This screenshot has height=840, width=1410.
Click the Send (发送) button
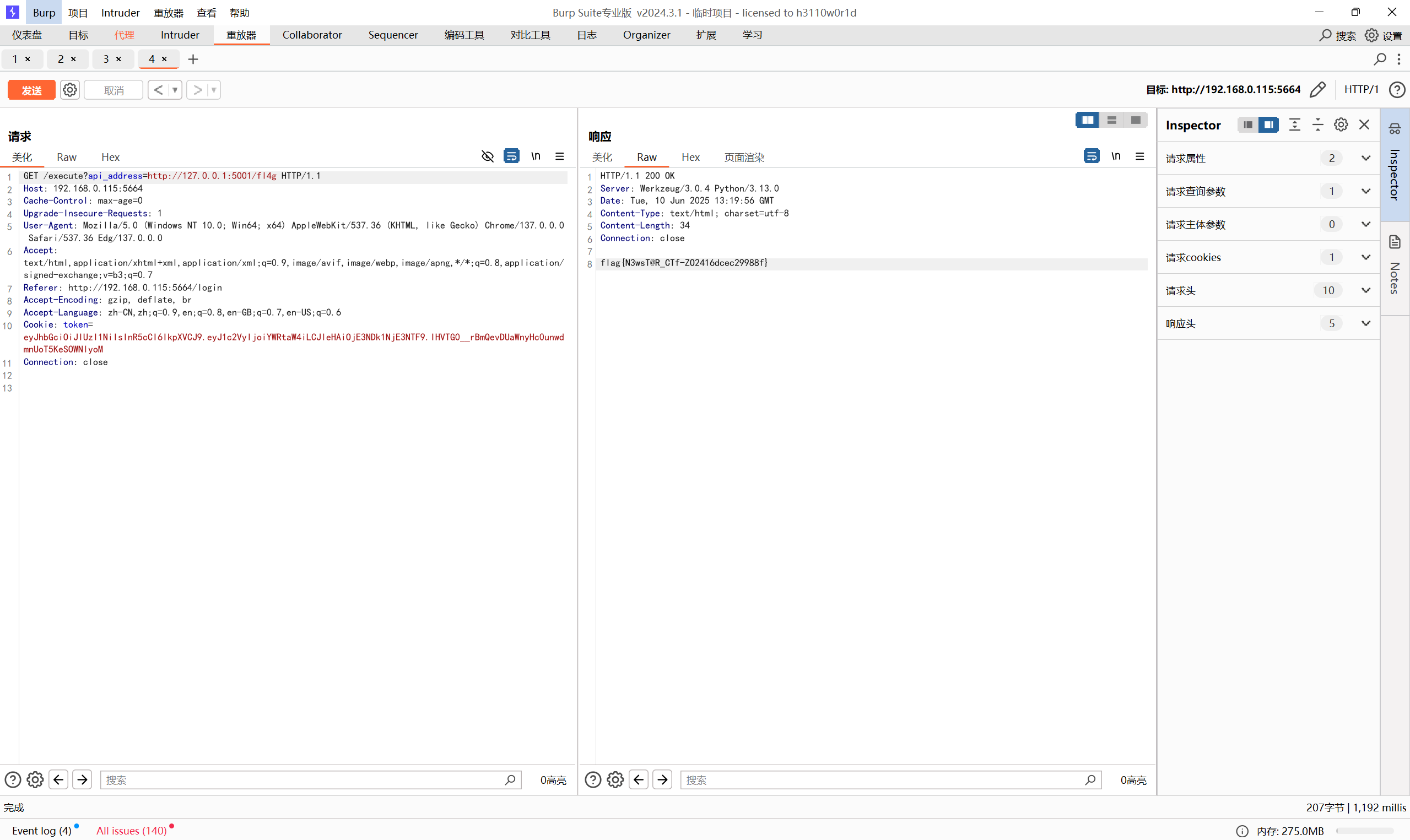click(31, 90)
